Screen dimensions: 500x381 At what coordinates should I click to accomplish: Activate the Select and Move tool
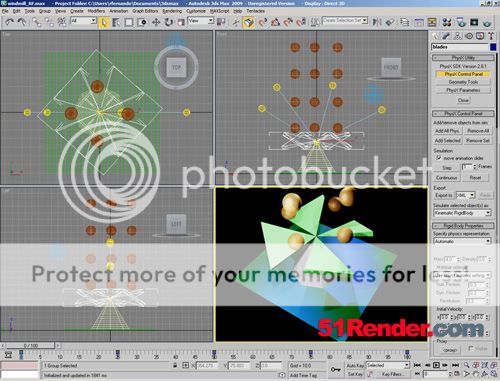click(x=156, y=22)
